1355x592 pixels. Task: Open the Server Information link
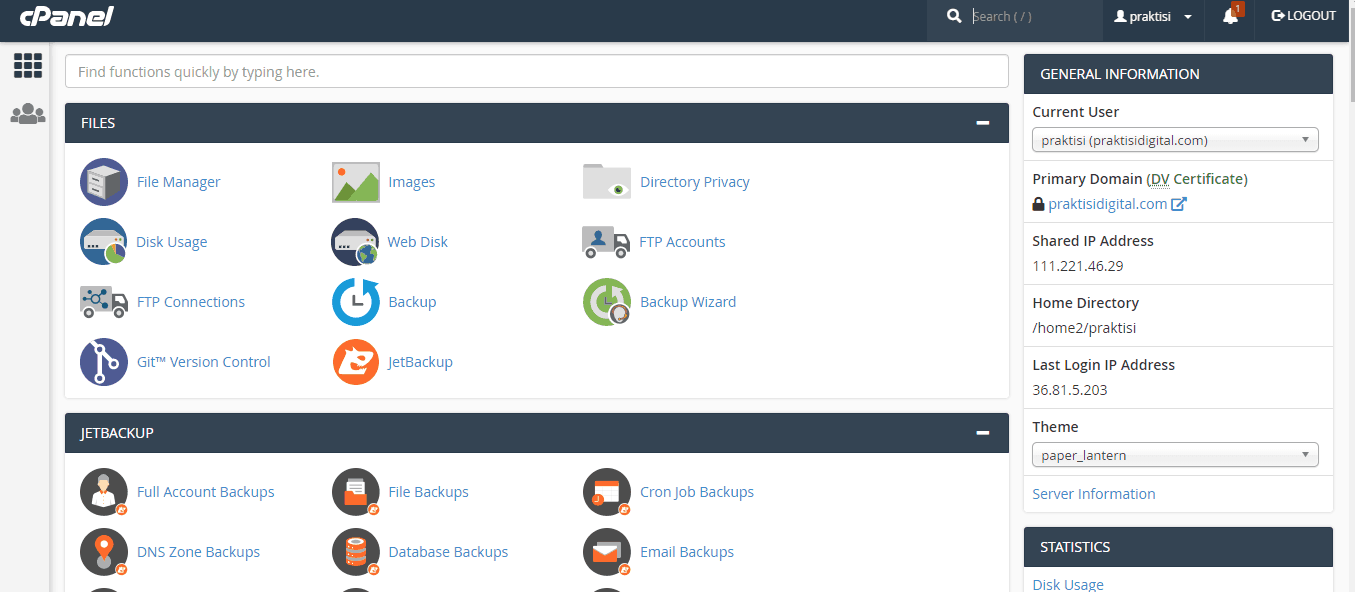coord(1093,494)
